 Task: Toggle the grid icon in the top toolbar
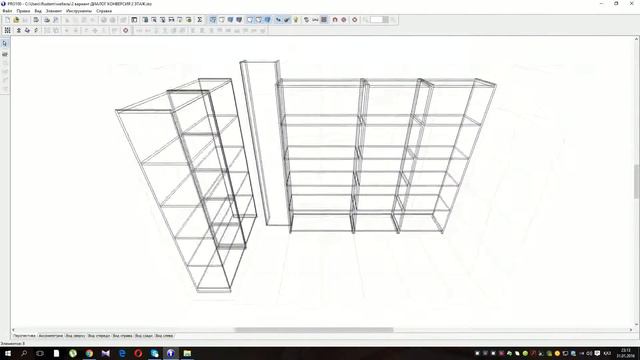coord(324,20)
